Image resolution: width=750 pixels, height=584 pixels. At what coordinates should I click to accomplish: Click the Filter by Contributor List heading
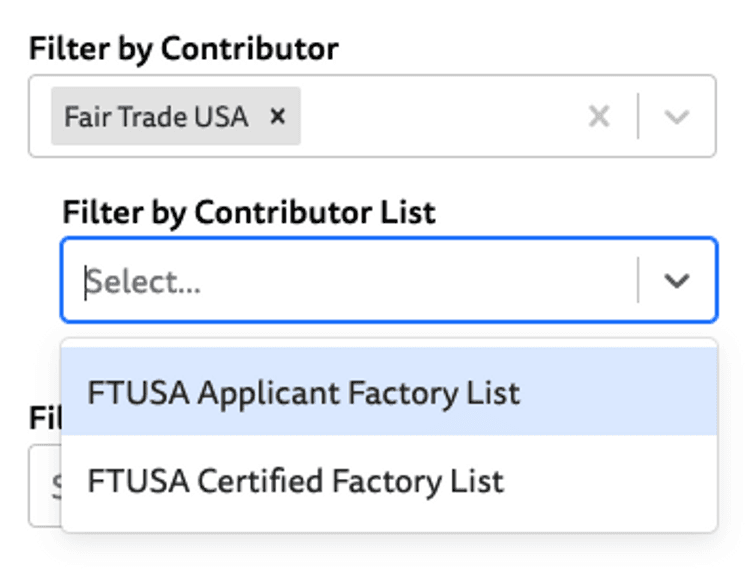tap(249, 212)
